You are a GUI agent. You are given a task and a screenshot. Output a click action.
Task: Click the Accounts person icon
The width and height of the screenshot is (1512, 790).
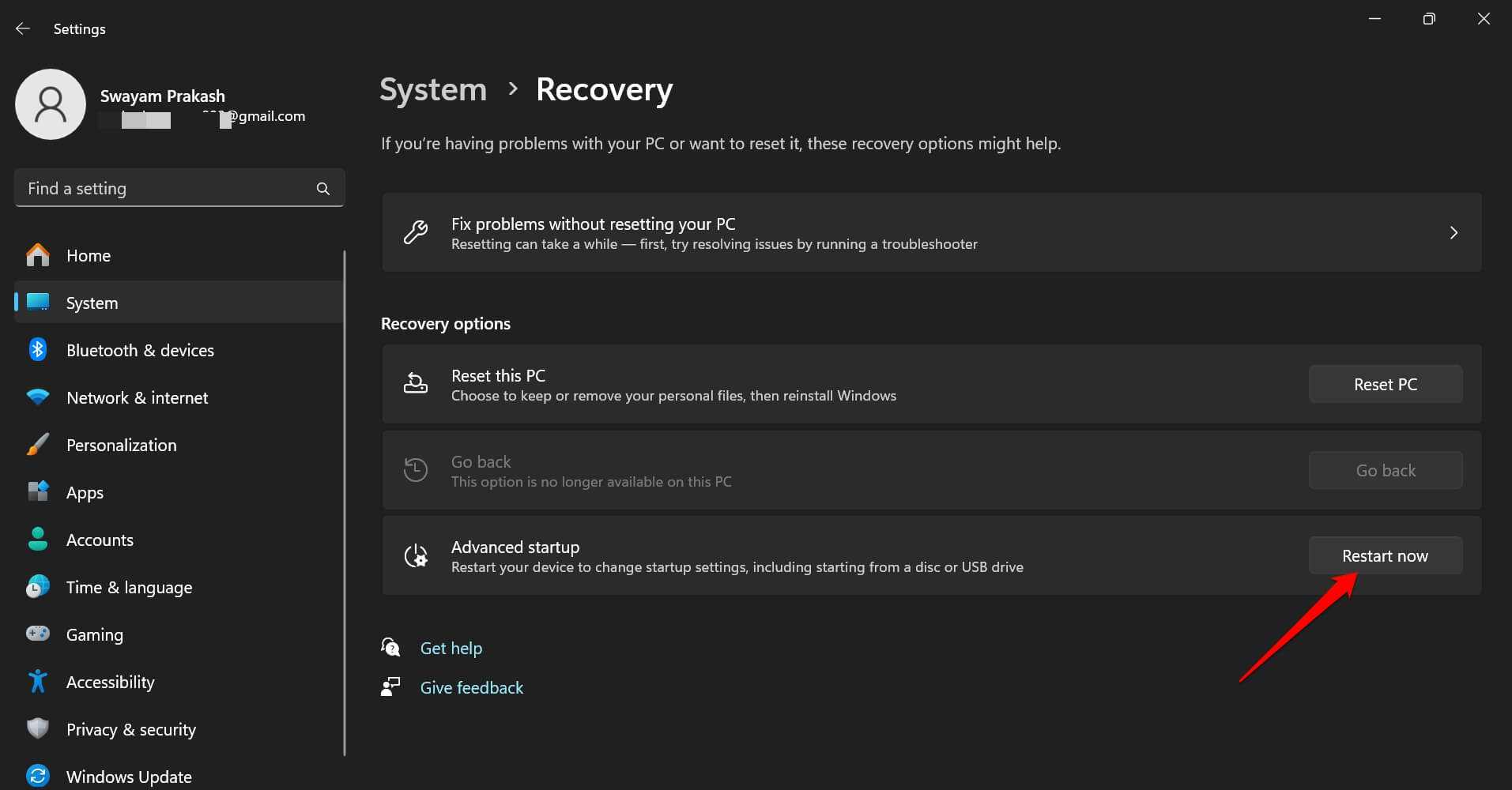click(38, 539)
